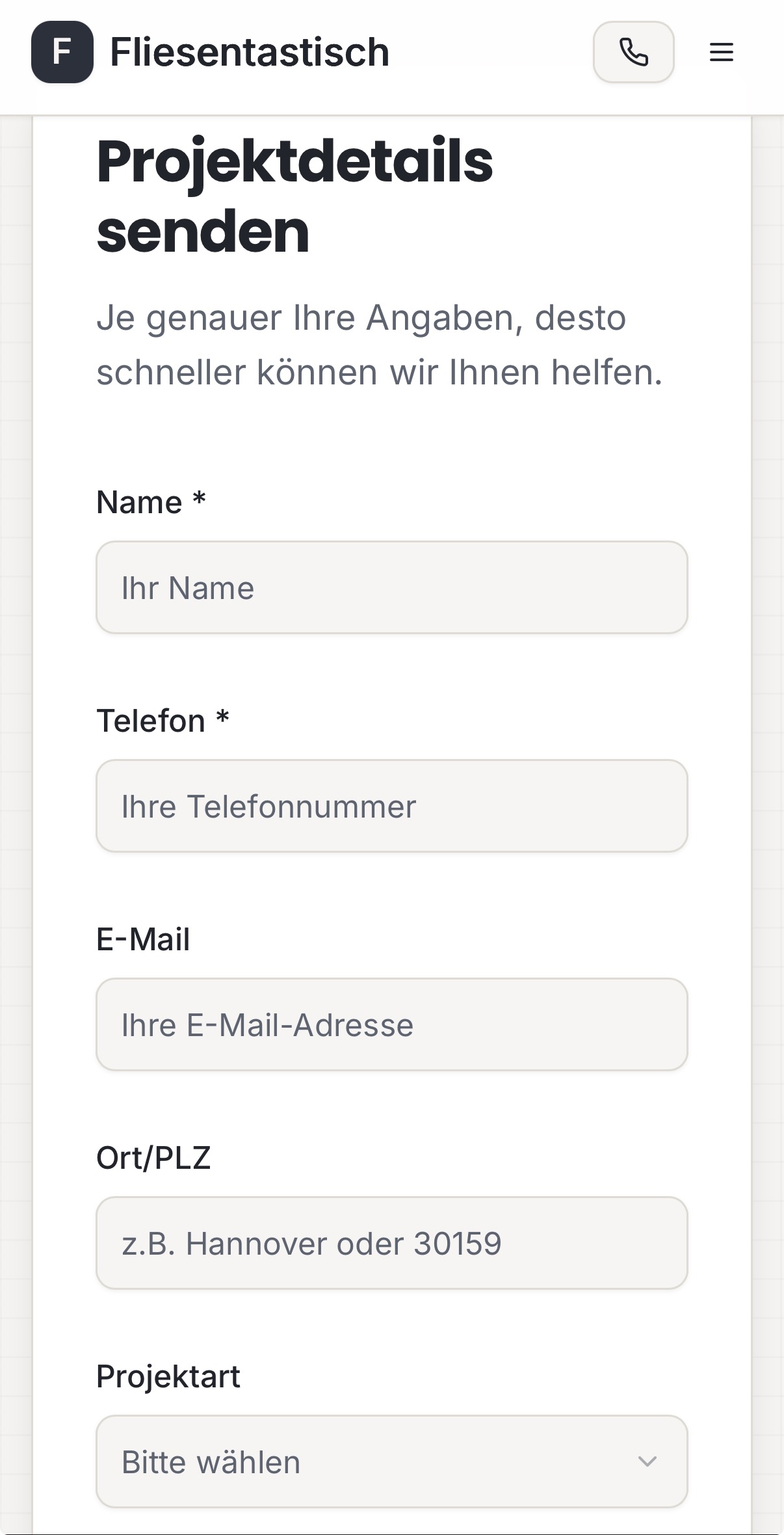
Task: Select the "Ihre E-Mail-Adresse" input field
Action: [x=391, y=1024]
